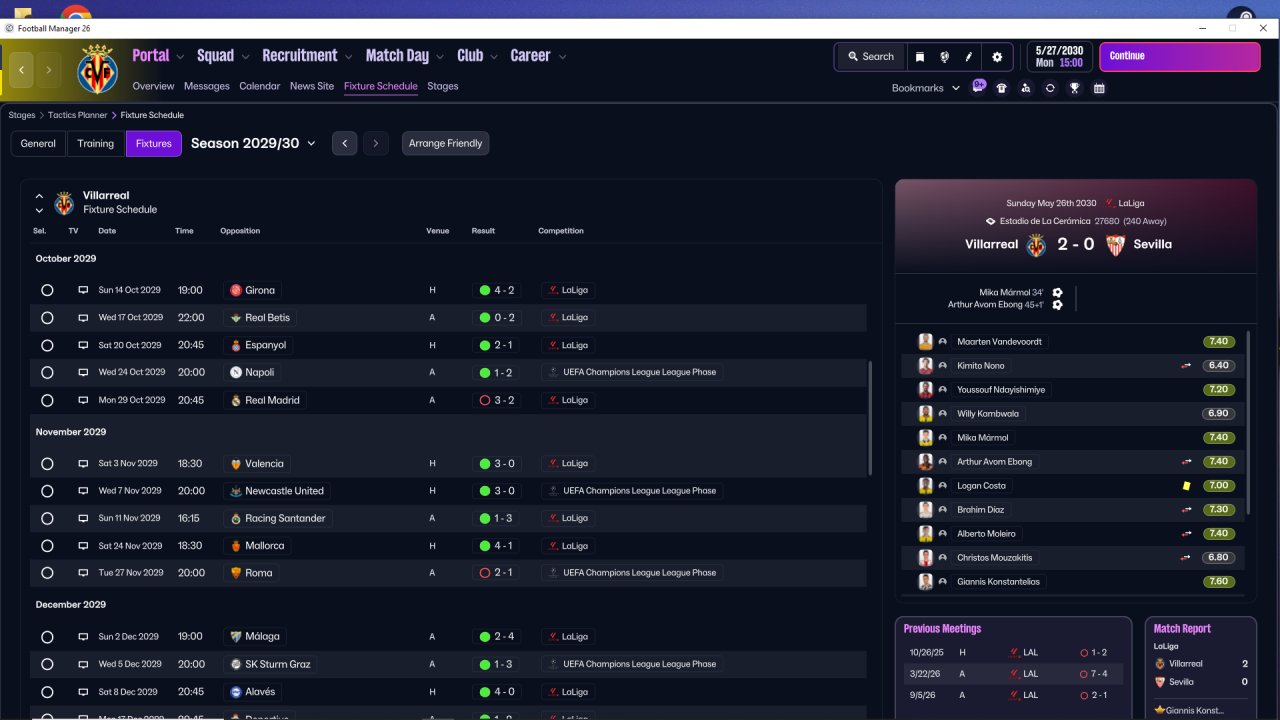Click the Villarreal club crest in header
Screen dimensions: 1280x720
tap(97, 69)
